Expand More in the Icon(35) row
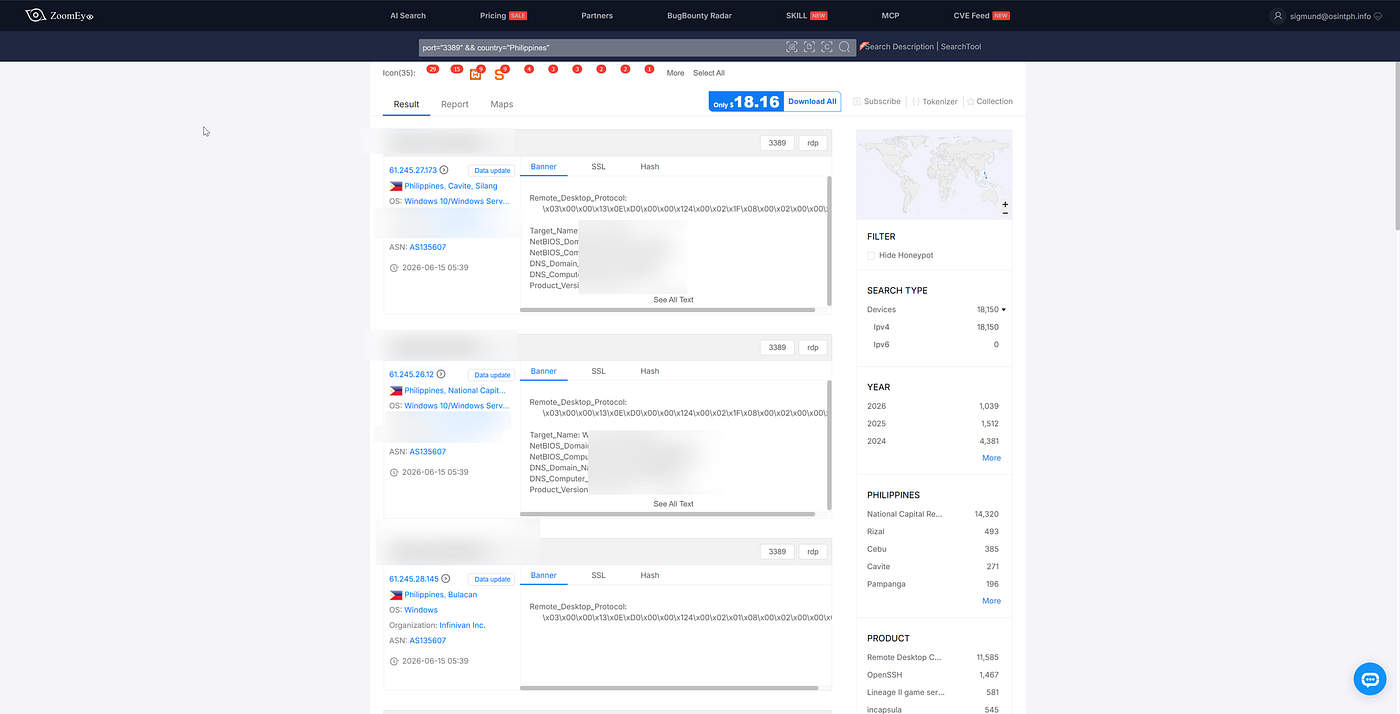Viewport: 1400px width, 714px height. click(x=676, y=73)
